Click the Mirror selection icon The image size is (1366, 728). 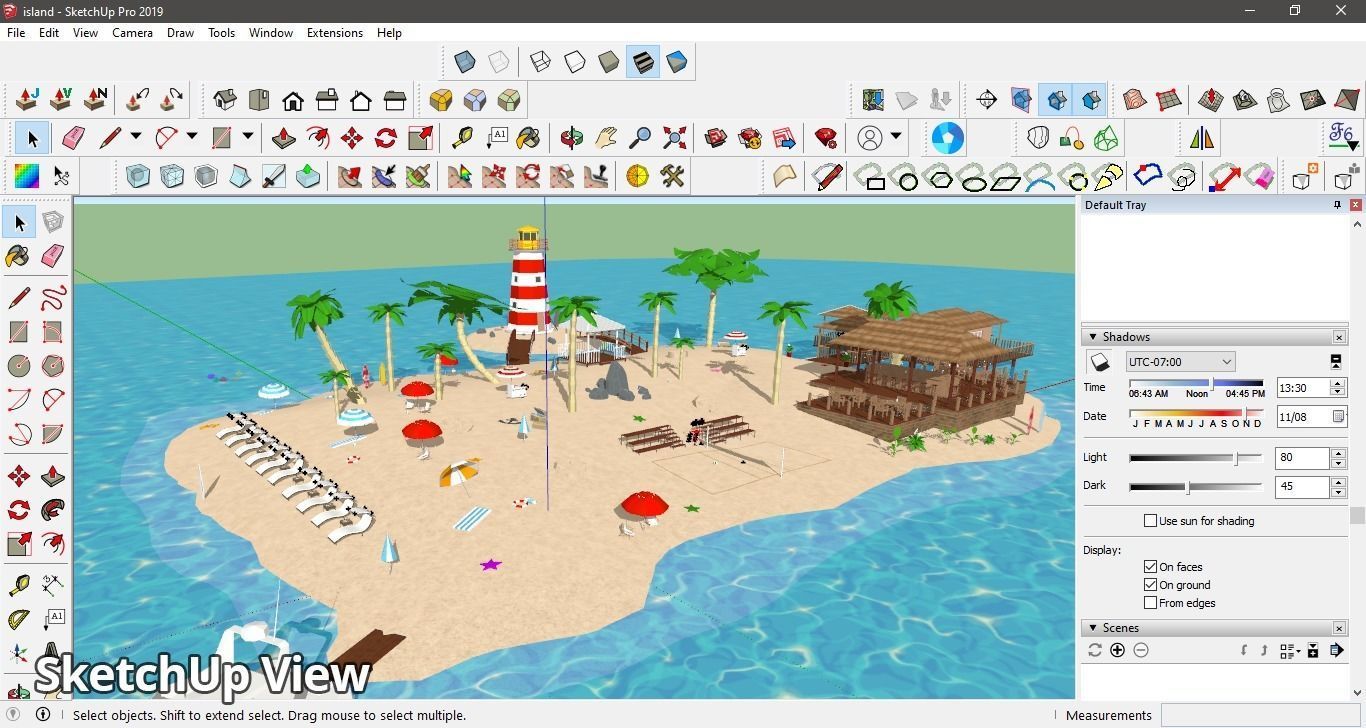[x=1202, y=137]
